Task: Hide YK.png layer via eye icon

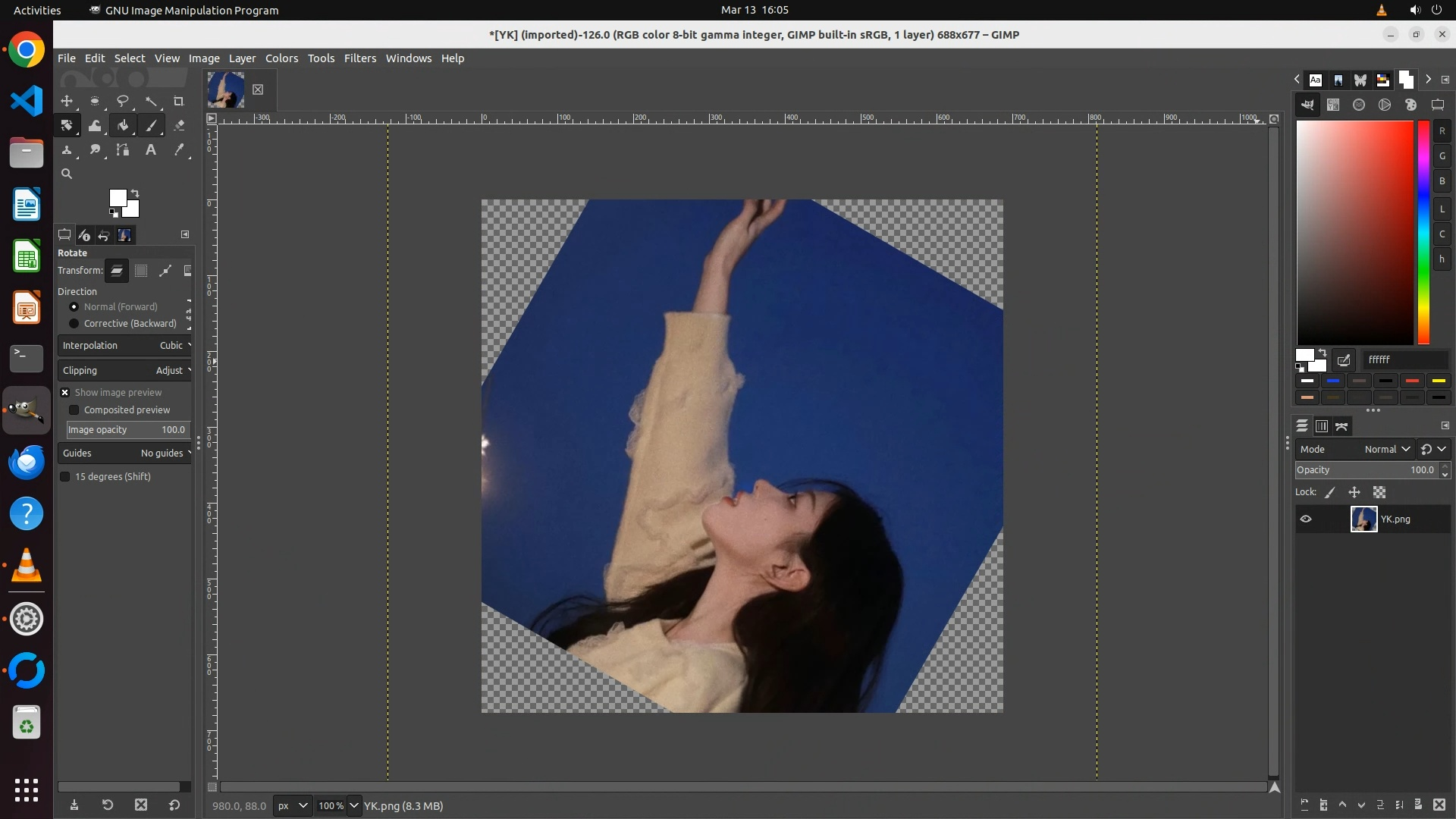Action: tap(1306, 519)
